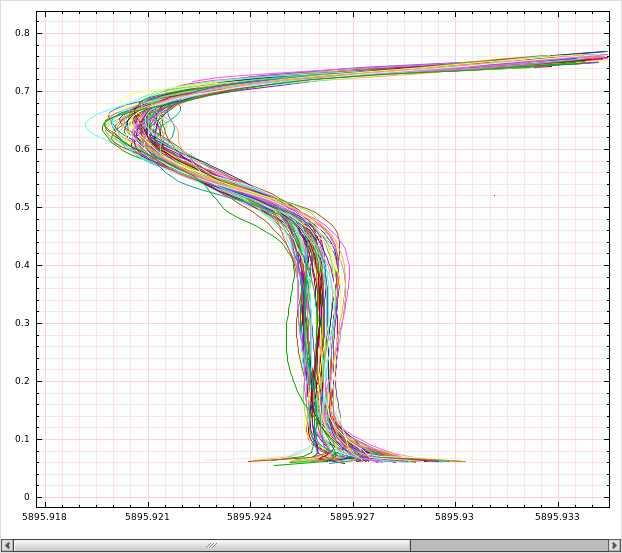This screenshot has height=553, width=622.
Task: Click the y-axis label 0.7
Action: (23, 91)
